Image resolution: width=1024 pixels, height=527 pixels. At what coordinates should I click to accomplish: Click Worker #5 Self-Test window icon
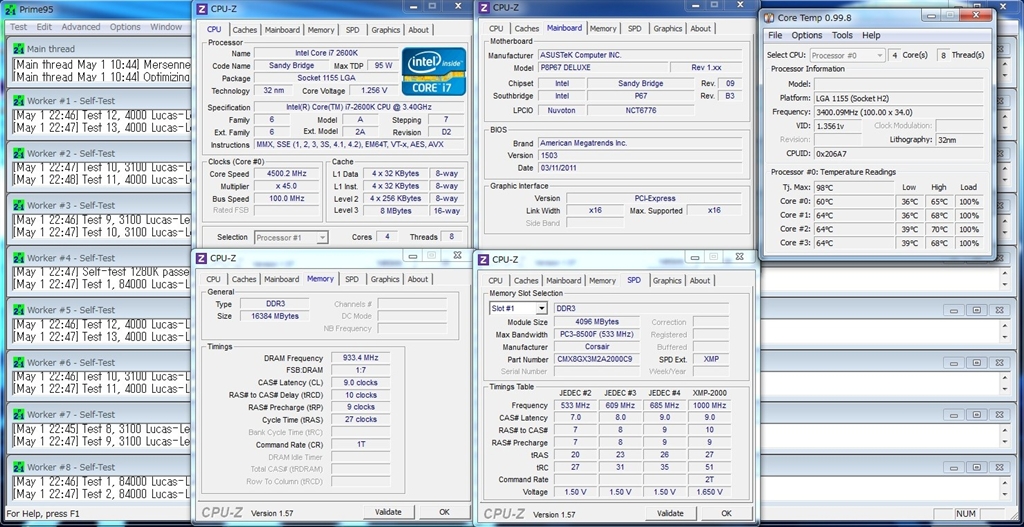pyautogui.click(x=19, y=310)
